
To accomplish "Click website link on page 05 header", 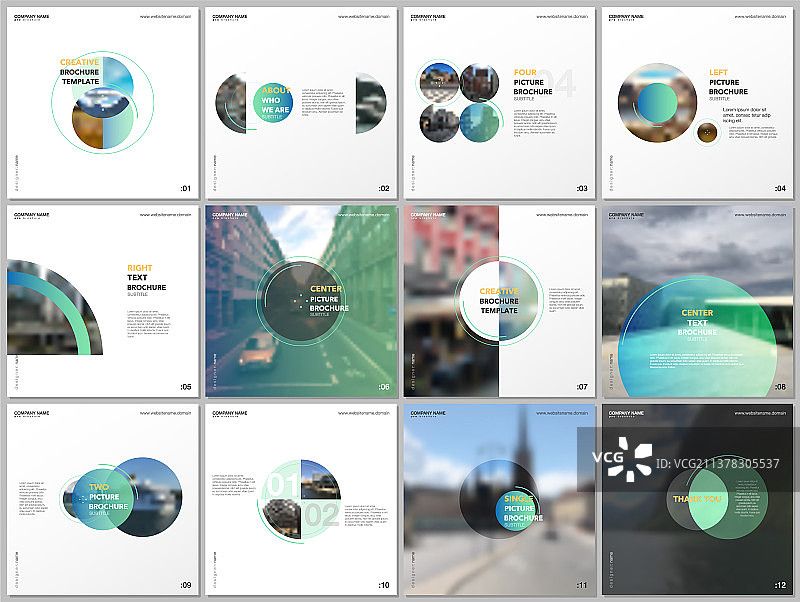I will click(x=167, y=215).
